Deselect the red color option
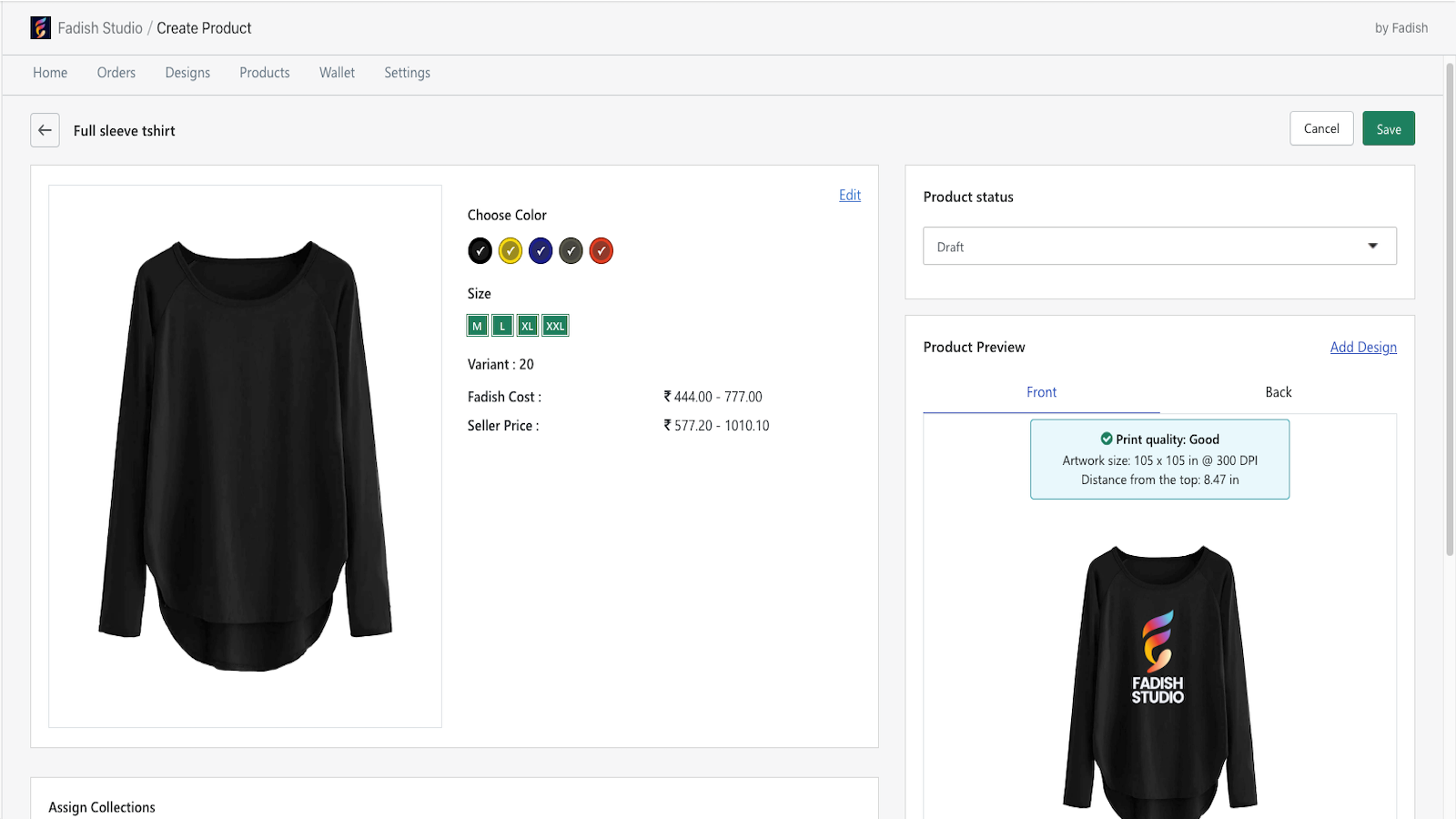This screenshot has width=1456, height=819. point(601,250)
